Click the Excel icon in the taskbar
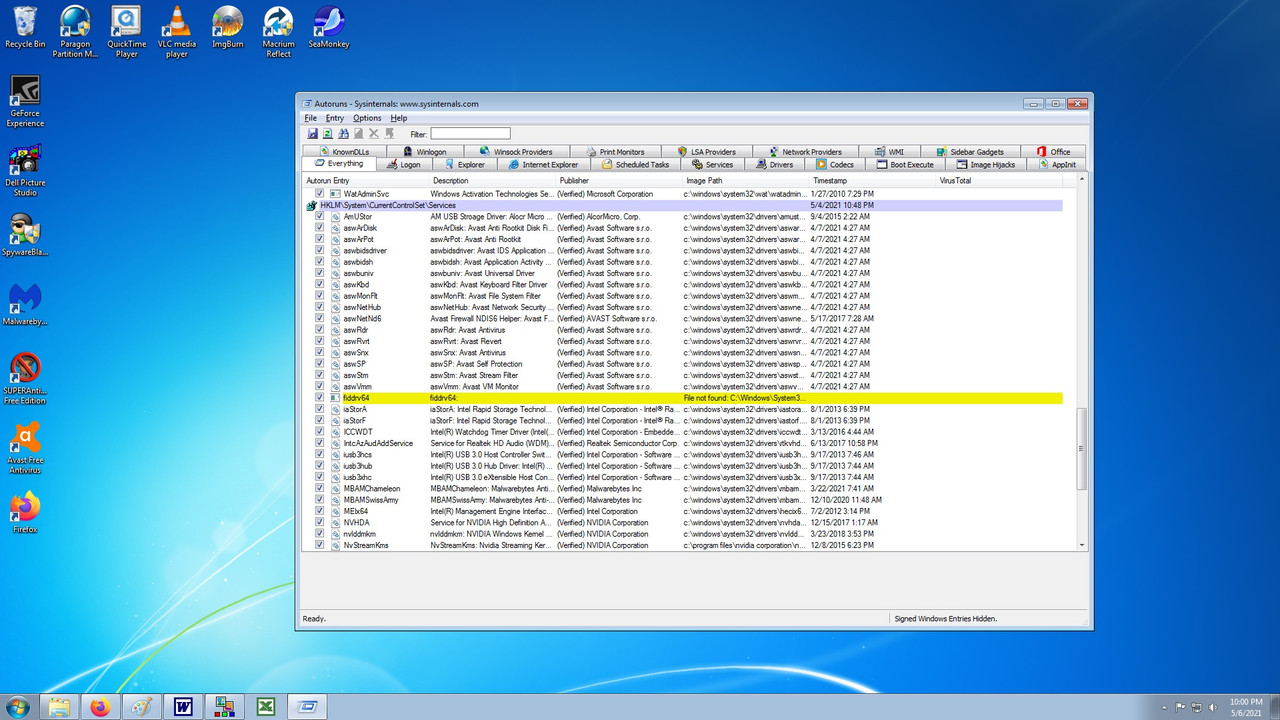 pyautogui.click(x=266, y=707)
